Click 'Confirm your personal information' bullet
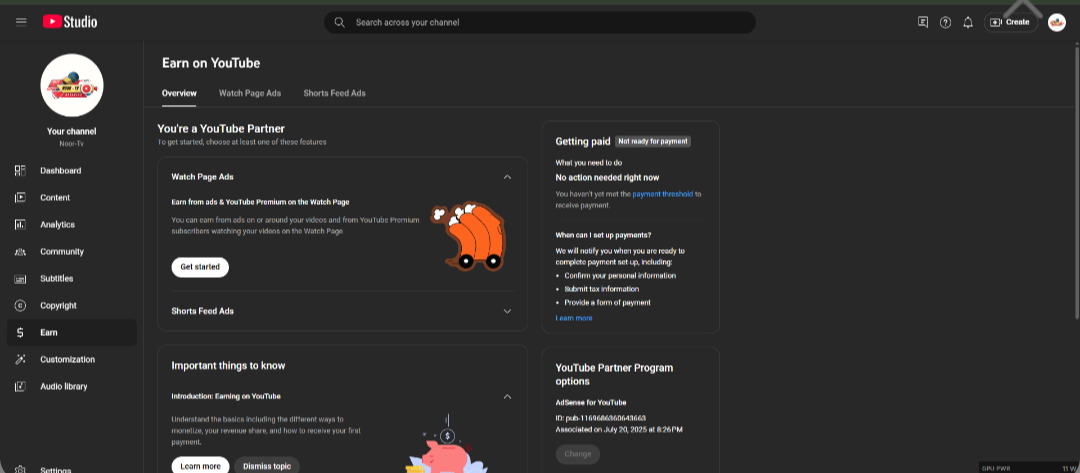The height and width of the screenshot is (473, 1080). point(620,275)
